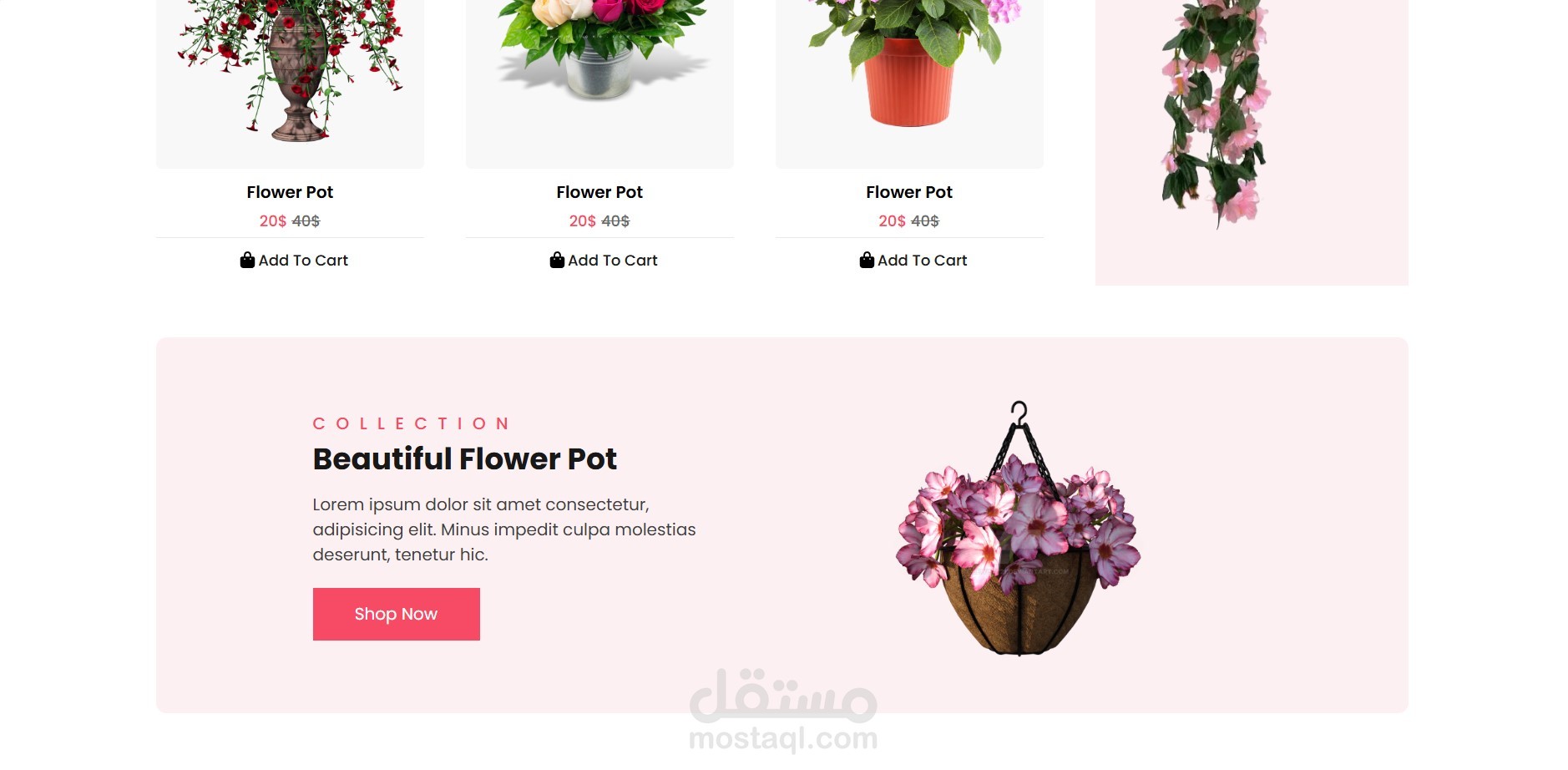Click the shopping bag icon under first Flower Pot

point(247,260)
